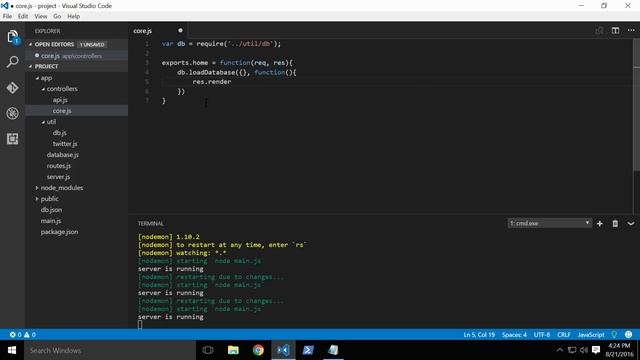This screenshot has width=640, height=360.
Task: Change line endings via CRLF
Action: coord(564,335)
